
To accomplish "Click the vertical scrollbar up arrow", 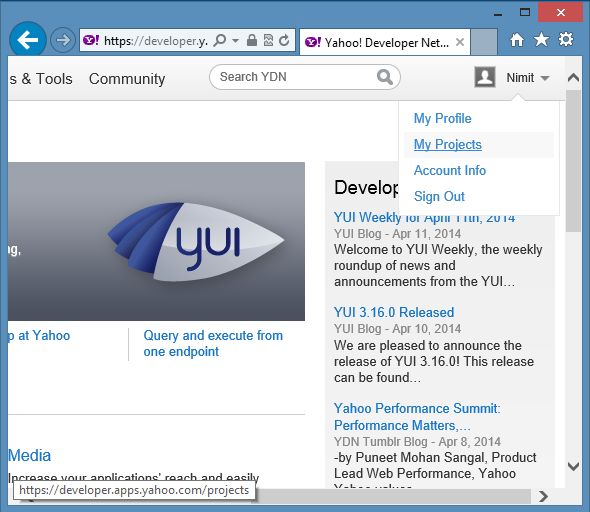I will tap(573, 77).
